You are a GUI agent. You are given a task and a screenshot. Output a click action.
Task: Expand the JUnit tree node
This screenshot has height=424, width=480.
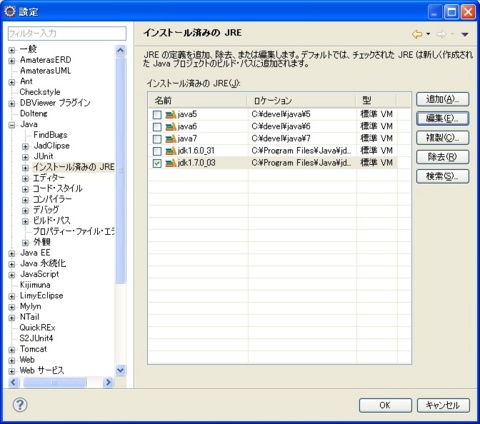[25, 157]
